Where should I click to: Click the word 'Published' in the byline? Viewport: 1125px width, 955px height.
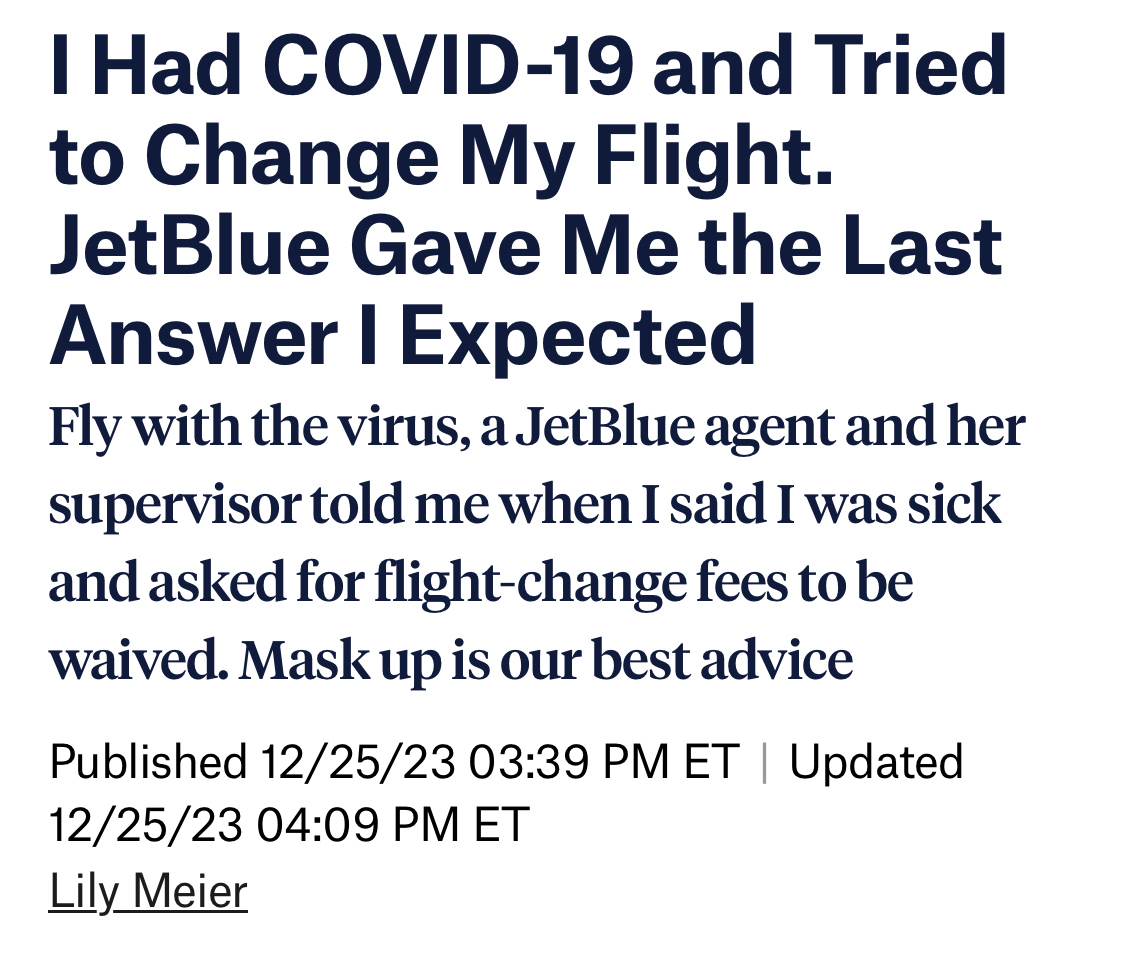coord(148,762)
